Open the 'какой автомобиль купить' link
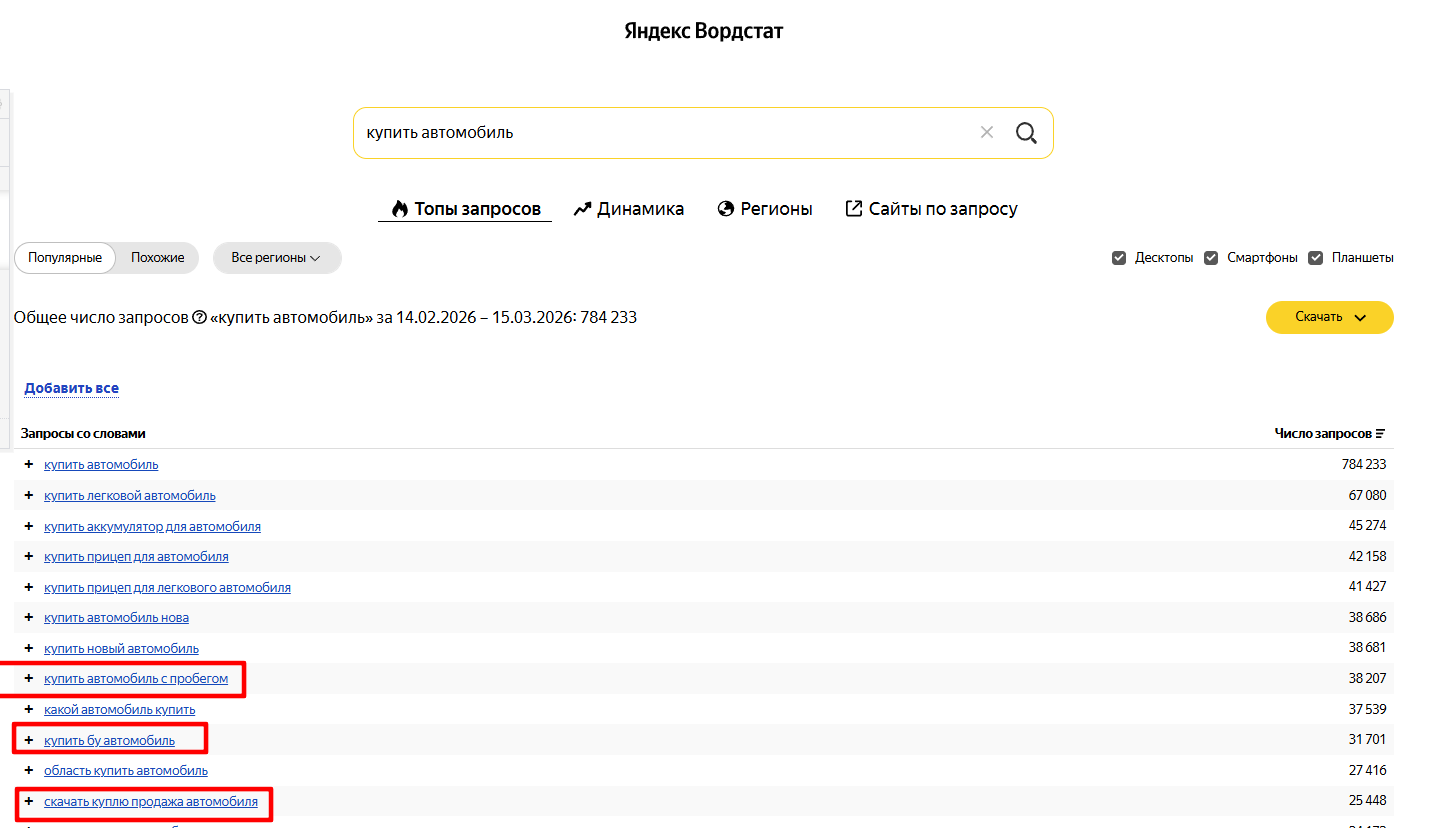This screenshot has height=828, width=1451. [120, 709]
